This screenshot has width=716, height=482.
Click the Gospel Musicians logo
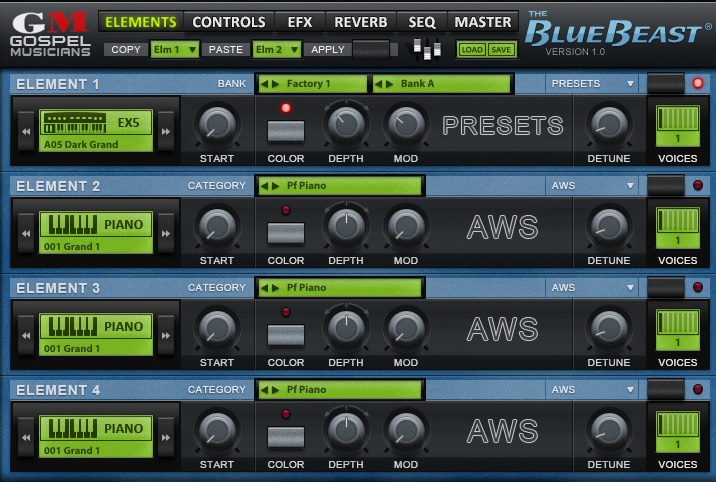50,34
